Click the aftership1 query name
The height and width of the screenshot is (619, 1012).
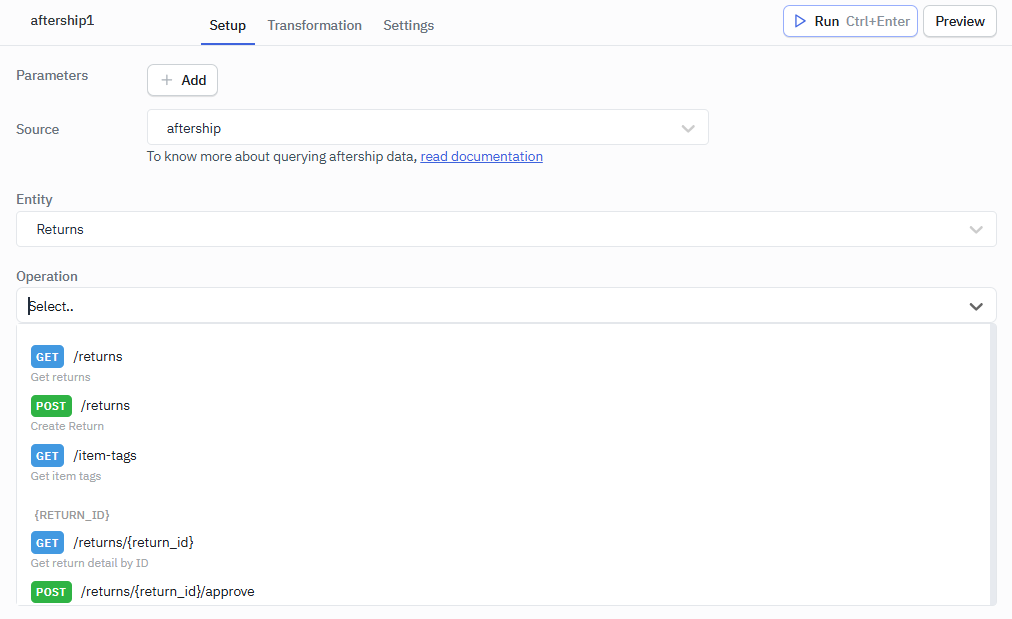click(62, 21)
